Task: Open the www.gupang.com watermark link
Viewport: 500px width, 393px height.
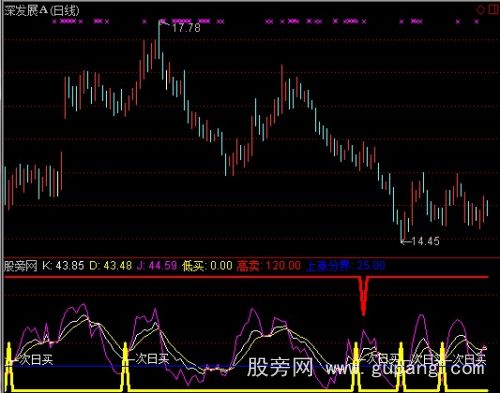Action: tap(405, 369)
